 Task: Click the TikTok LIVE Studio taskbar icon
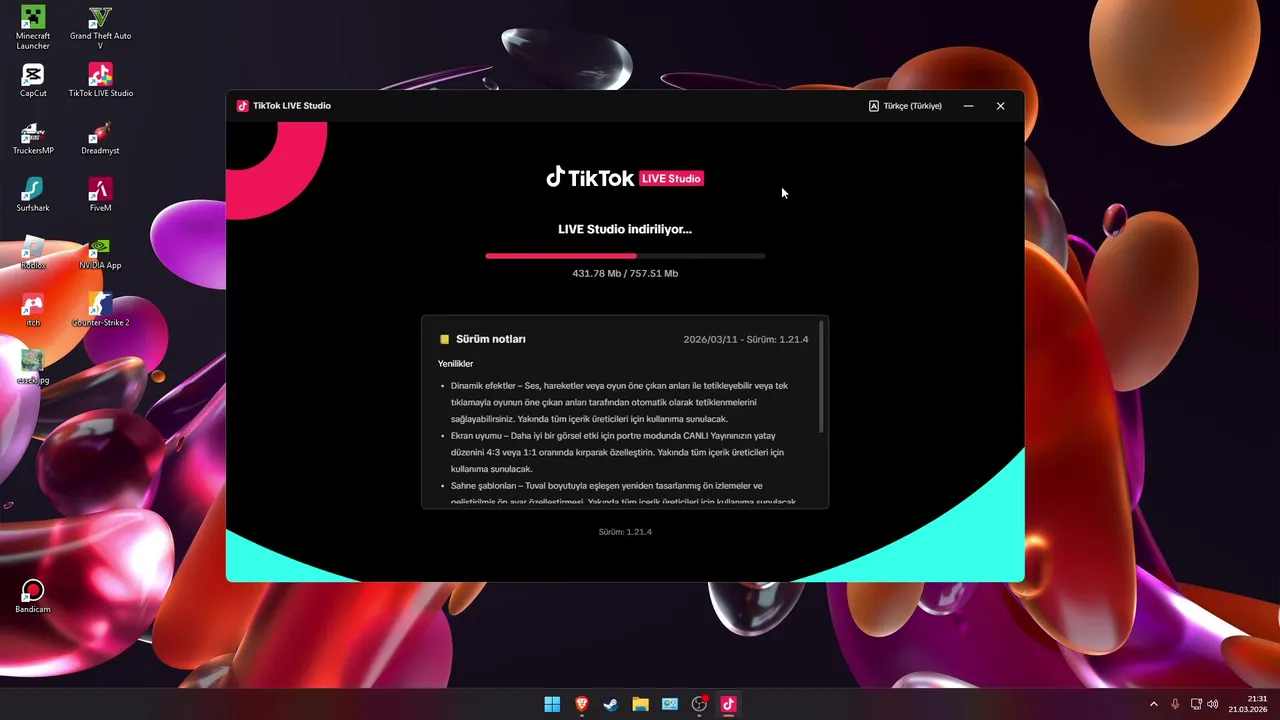click(x=728, y=704)
